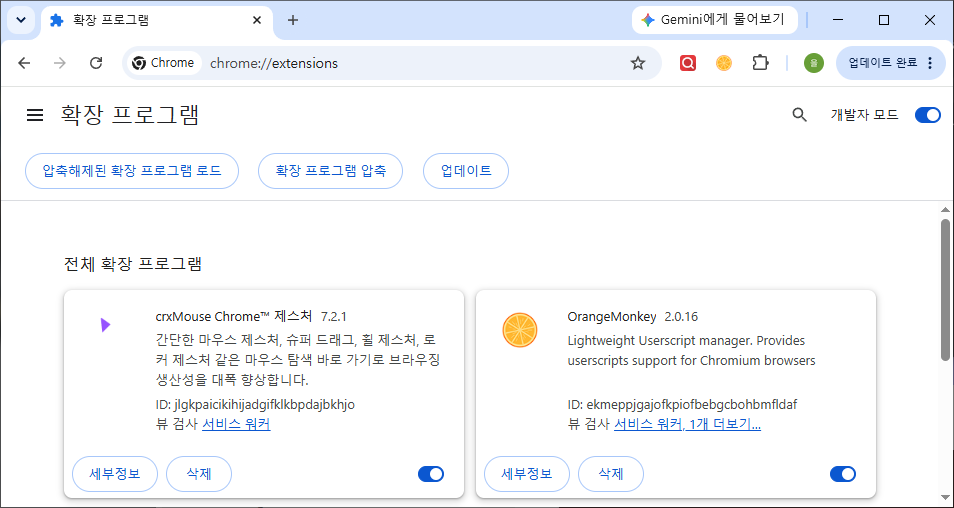Search extensions with magnifier icon
954x508 pixels.
click(x=799, y=114)
